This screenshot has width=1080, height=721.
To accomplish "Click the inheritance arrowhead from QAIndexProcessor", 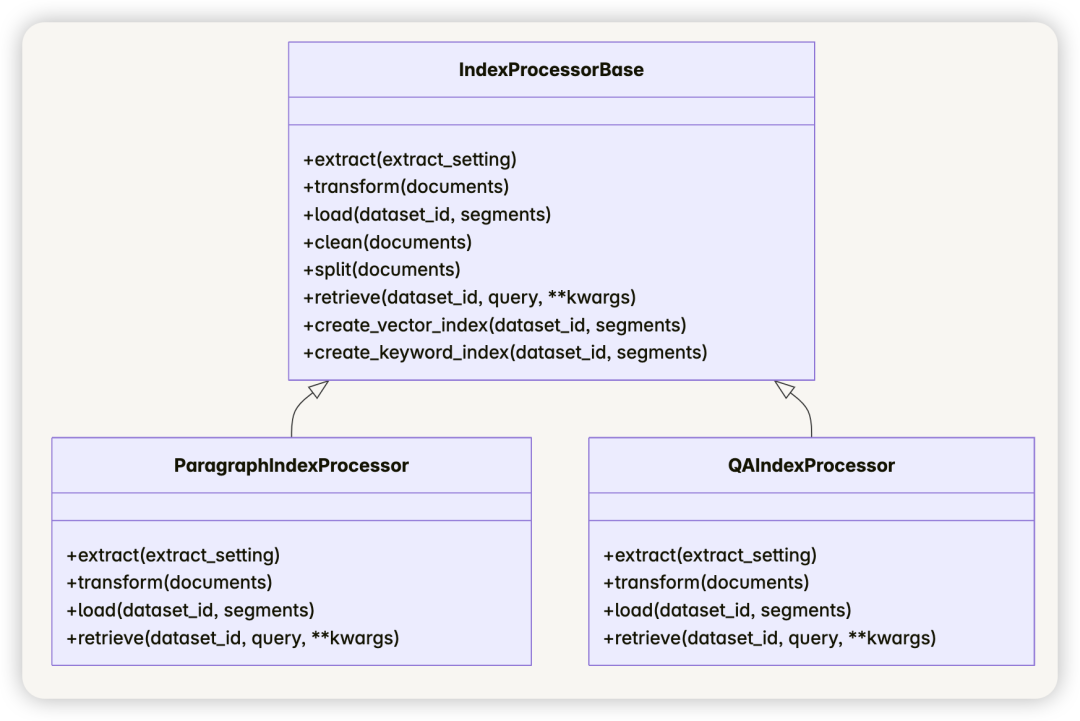I will tap(784, 388).
